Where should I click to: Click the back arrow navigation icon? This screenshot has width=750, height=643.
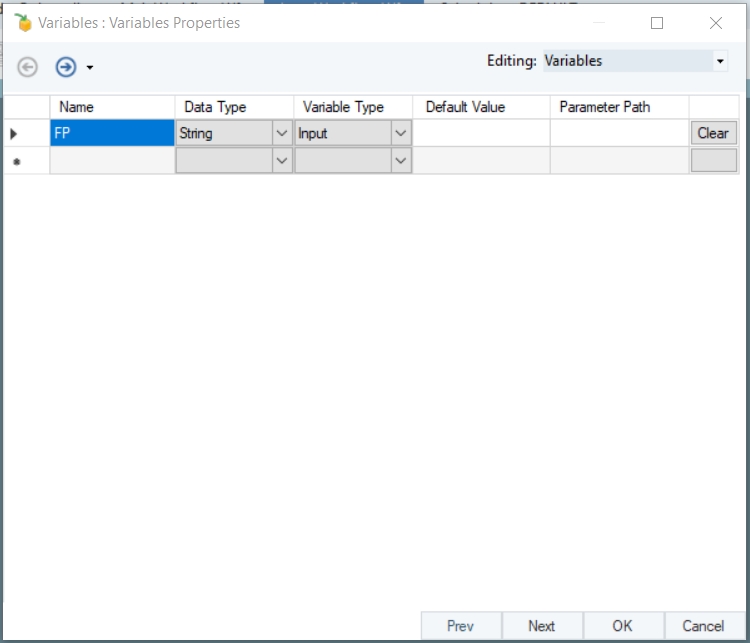(28, 67)
